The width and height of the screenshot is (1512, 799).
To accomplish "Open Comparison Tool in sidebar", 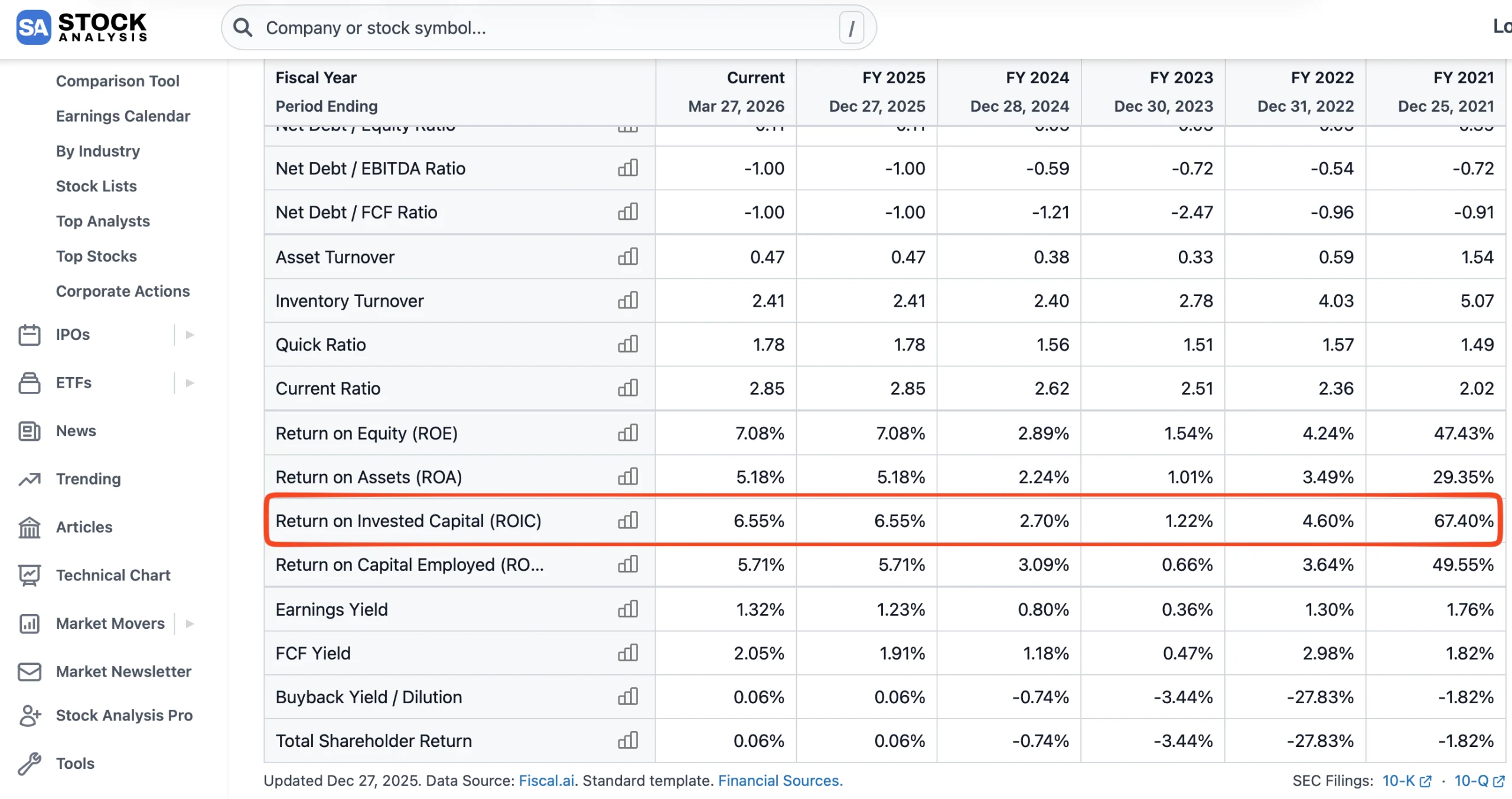I will [118, 81].
